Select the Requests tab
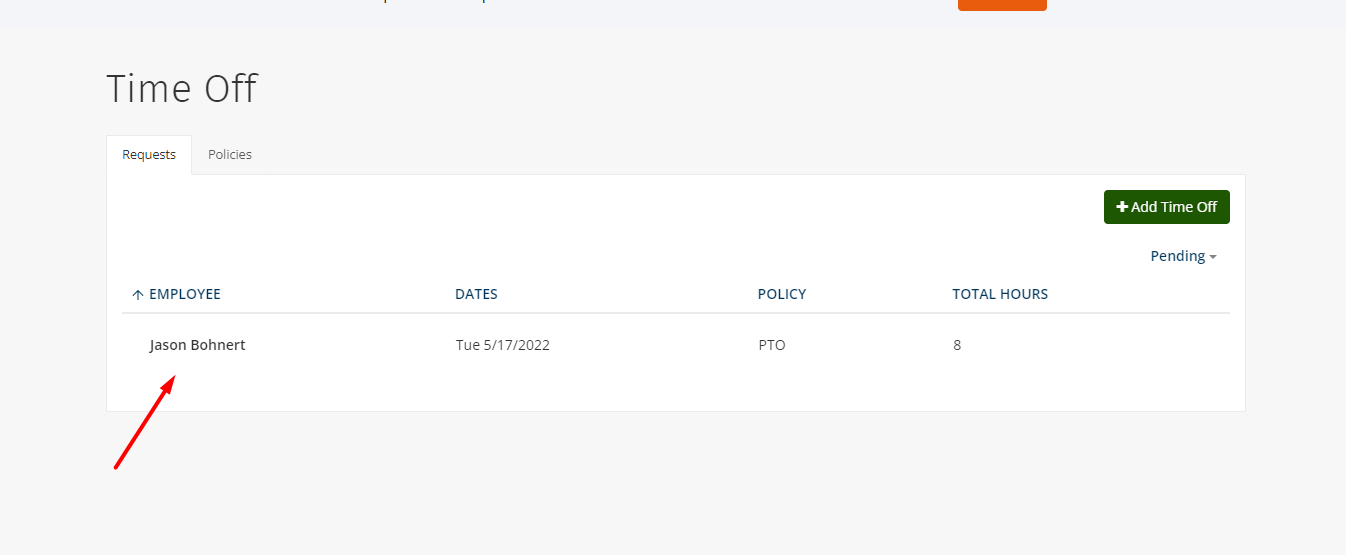Screen dimensions: 1346x555 [x=149, y=155]
